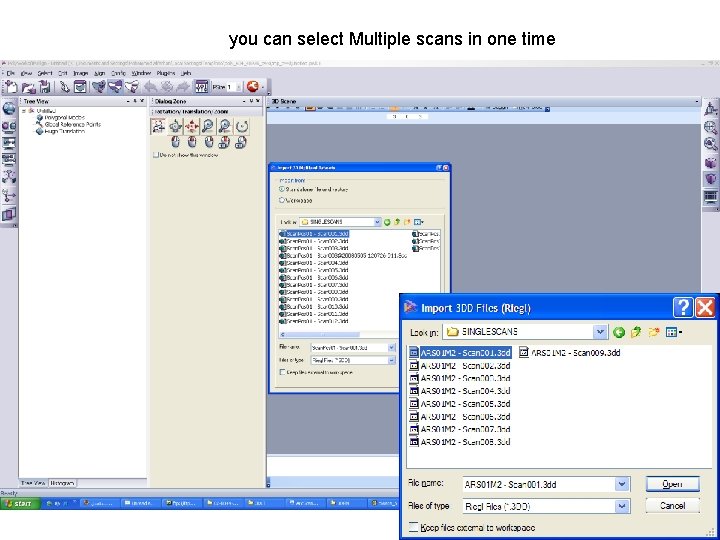Click the Save project toolbar icon
This screenshot has width=720, height=540.
click(45, 86)
